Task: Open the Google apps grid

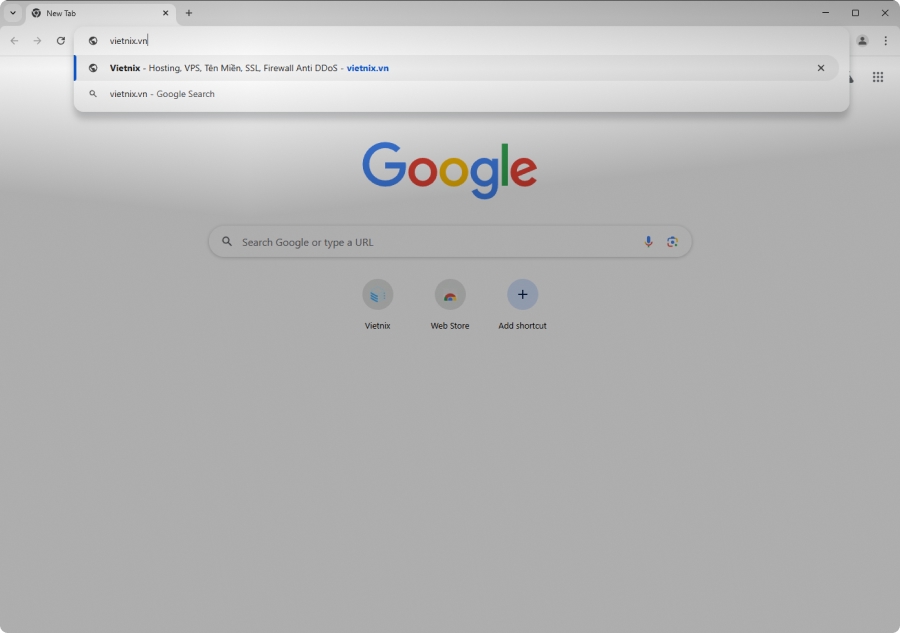Action: click(877, 77)
